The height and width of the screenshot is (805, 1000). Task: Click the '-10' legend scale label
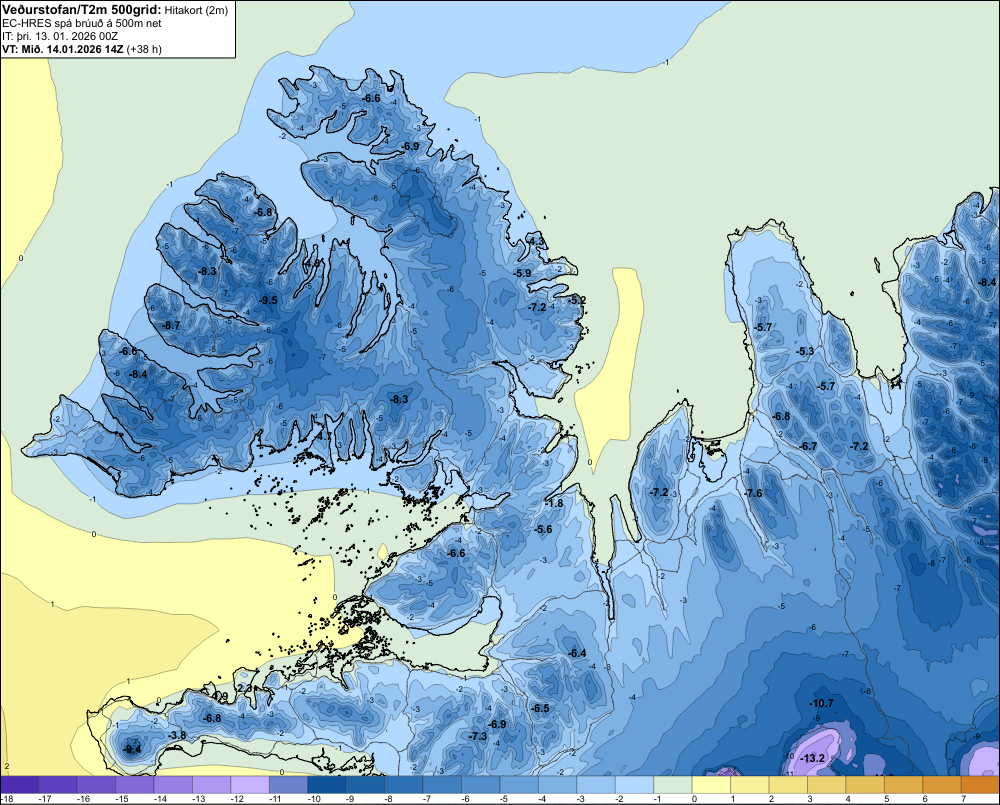313,799
